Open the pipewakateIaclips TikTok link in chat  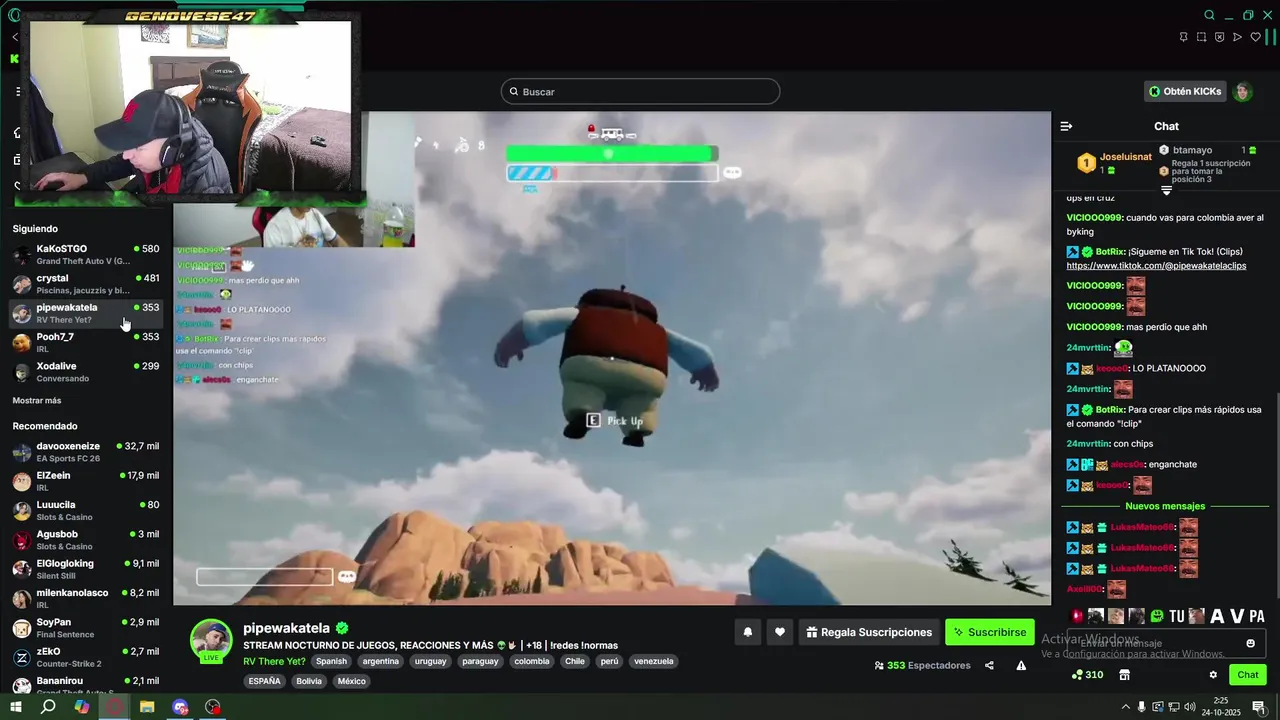(1156, 266)
